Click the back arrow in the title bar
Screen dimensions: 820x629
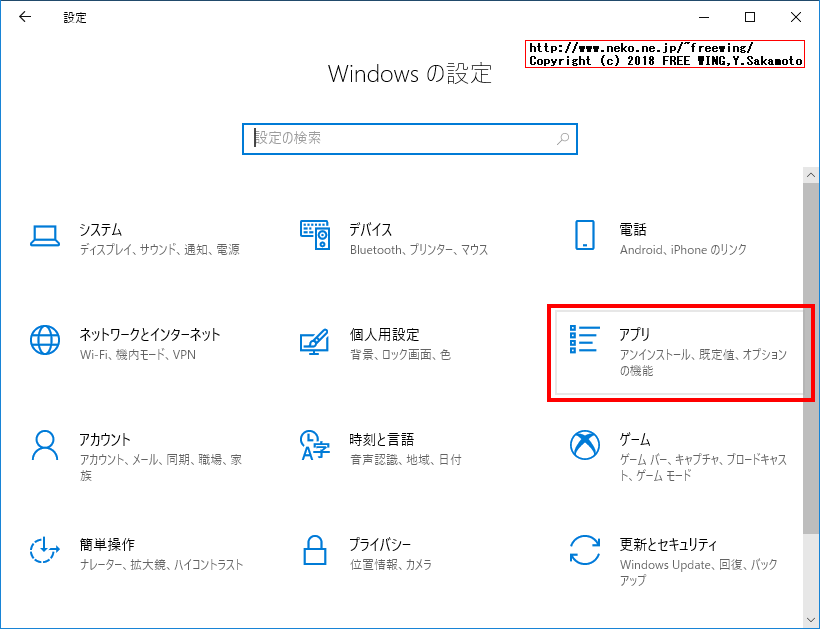[23, 17]
